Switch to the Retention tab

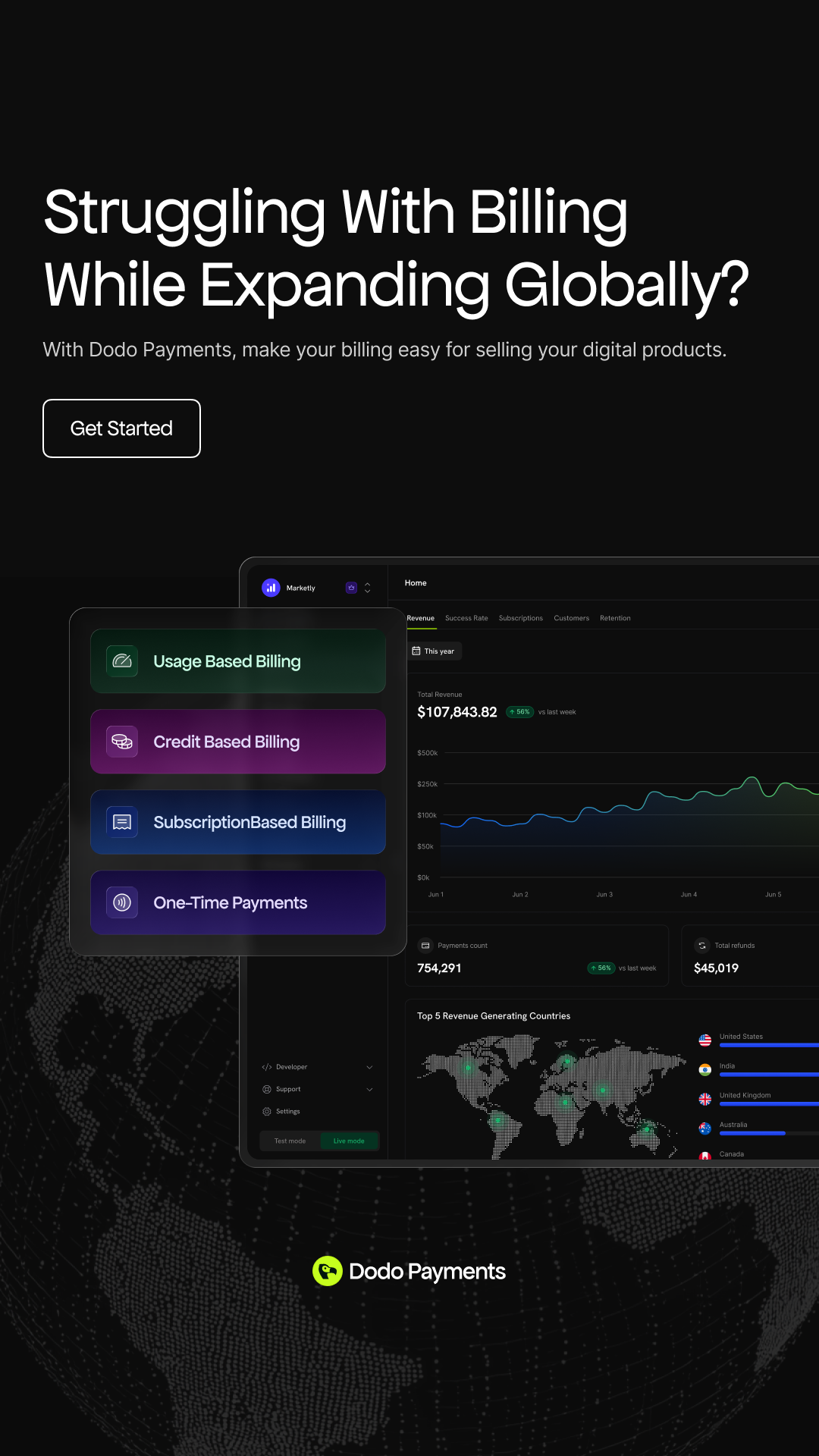click(615, 618)
